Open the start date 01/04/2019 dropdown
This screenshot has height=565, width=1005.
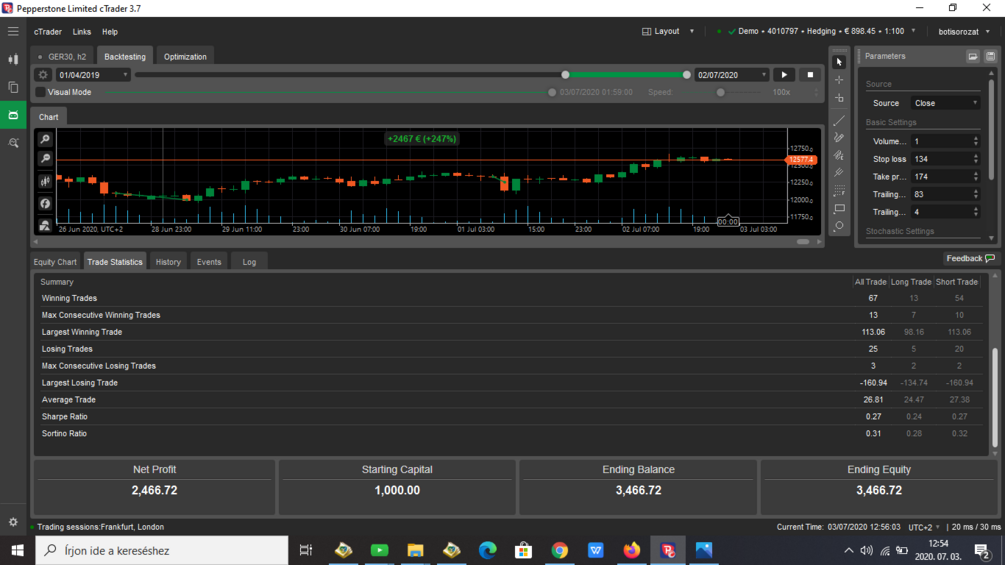93,75
